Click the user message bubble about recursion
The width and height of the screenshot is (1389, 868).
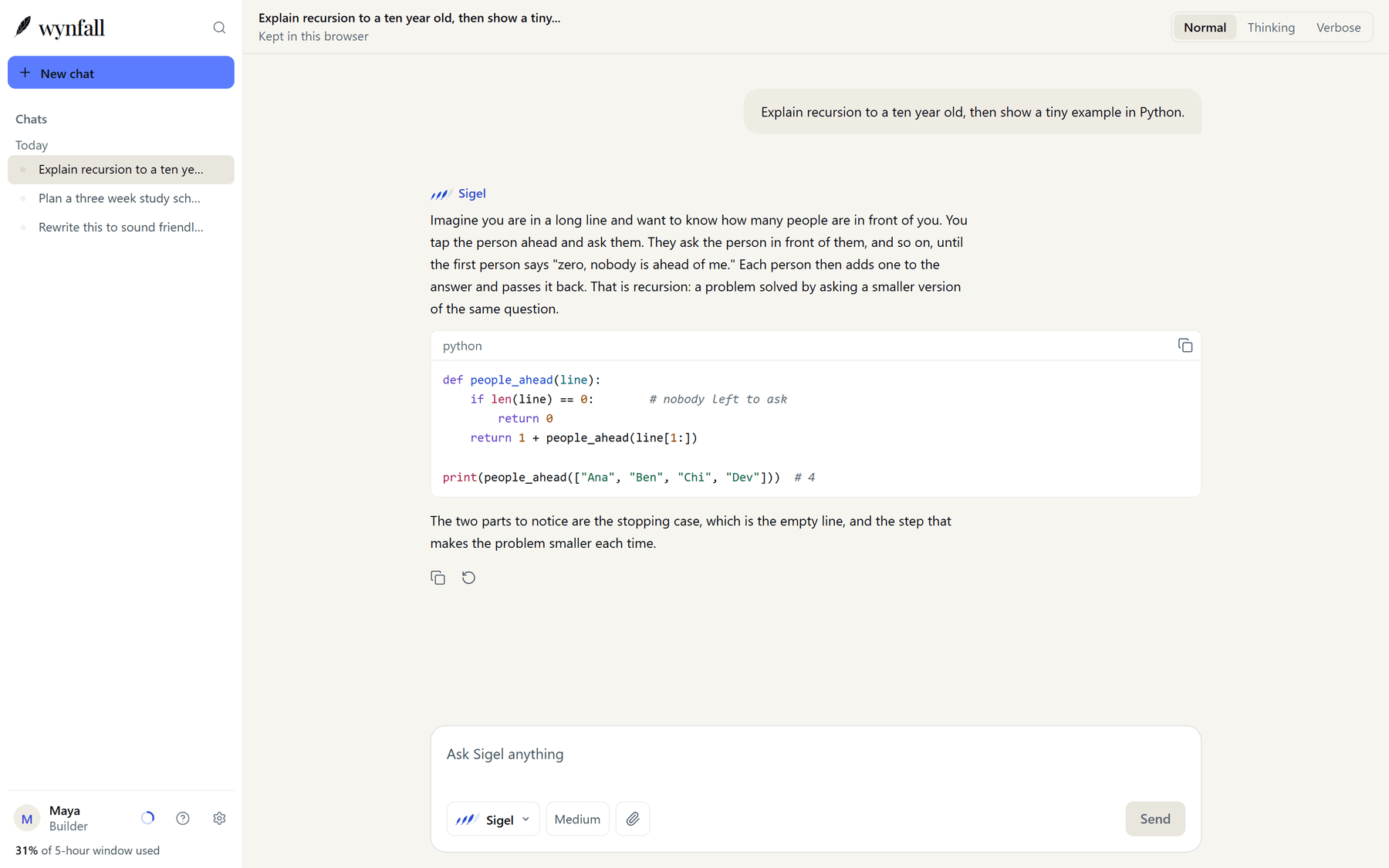(972, 112)
